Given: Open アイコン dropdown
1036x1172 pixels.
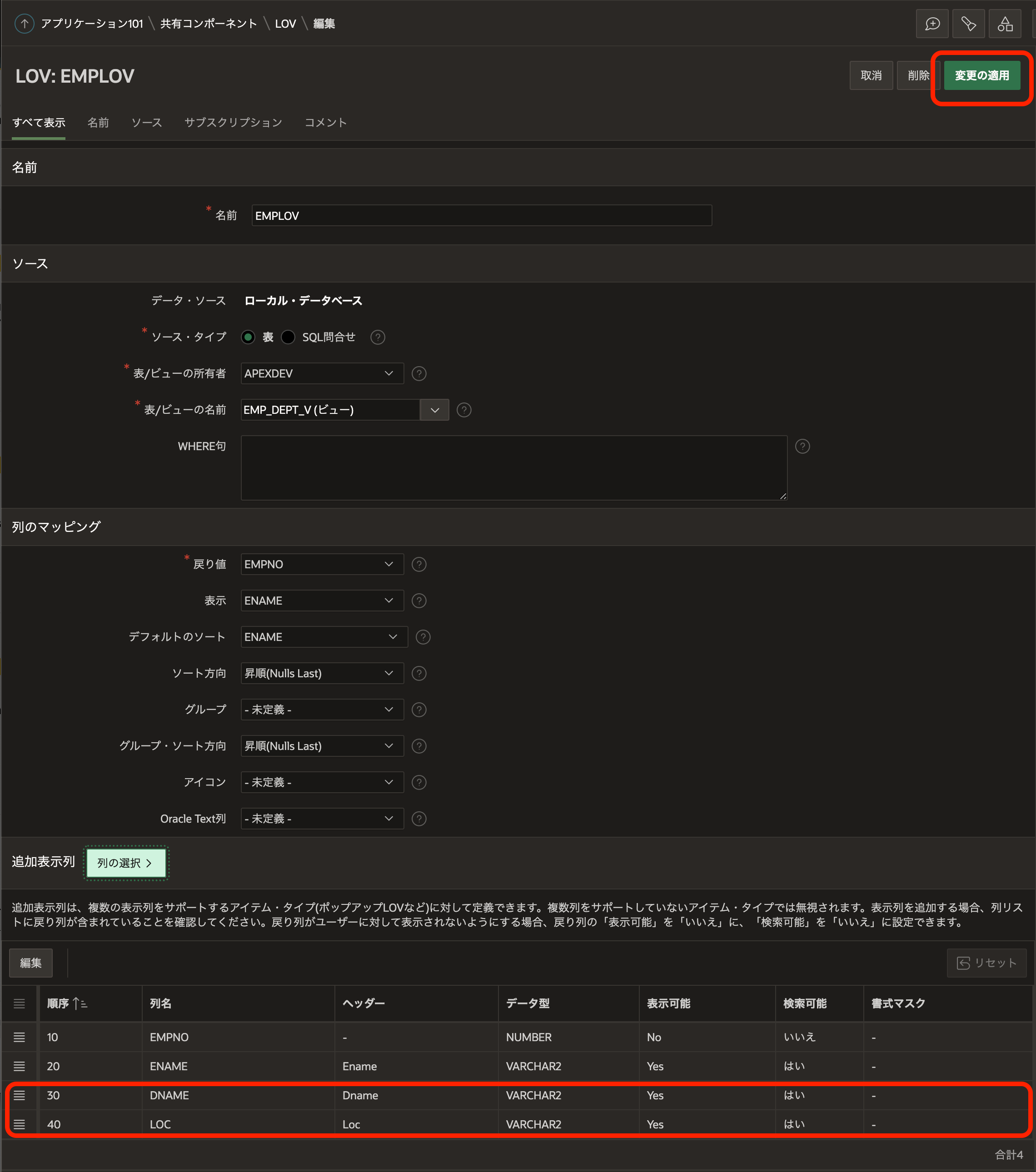Looking at the screenshot, I should [323, 782].
